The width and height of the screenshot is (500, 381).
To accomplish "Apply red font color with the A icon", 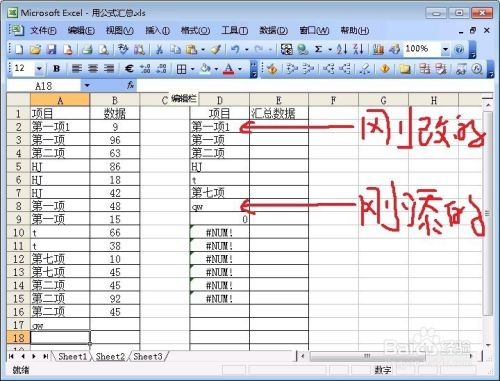I will [229, 69].
